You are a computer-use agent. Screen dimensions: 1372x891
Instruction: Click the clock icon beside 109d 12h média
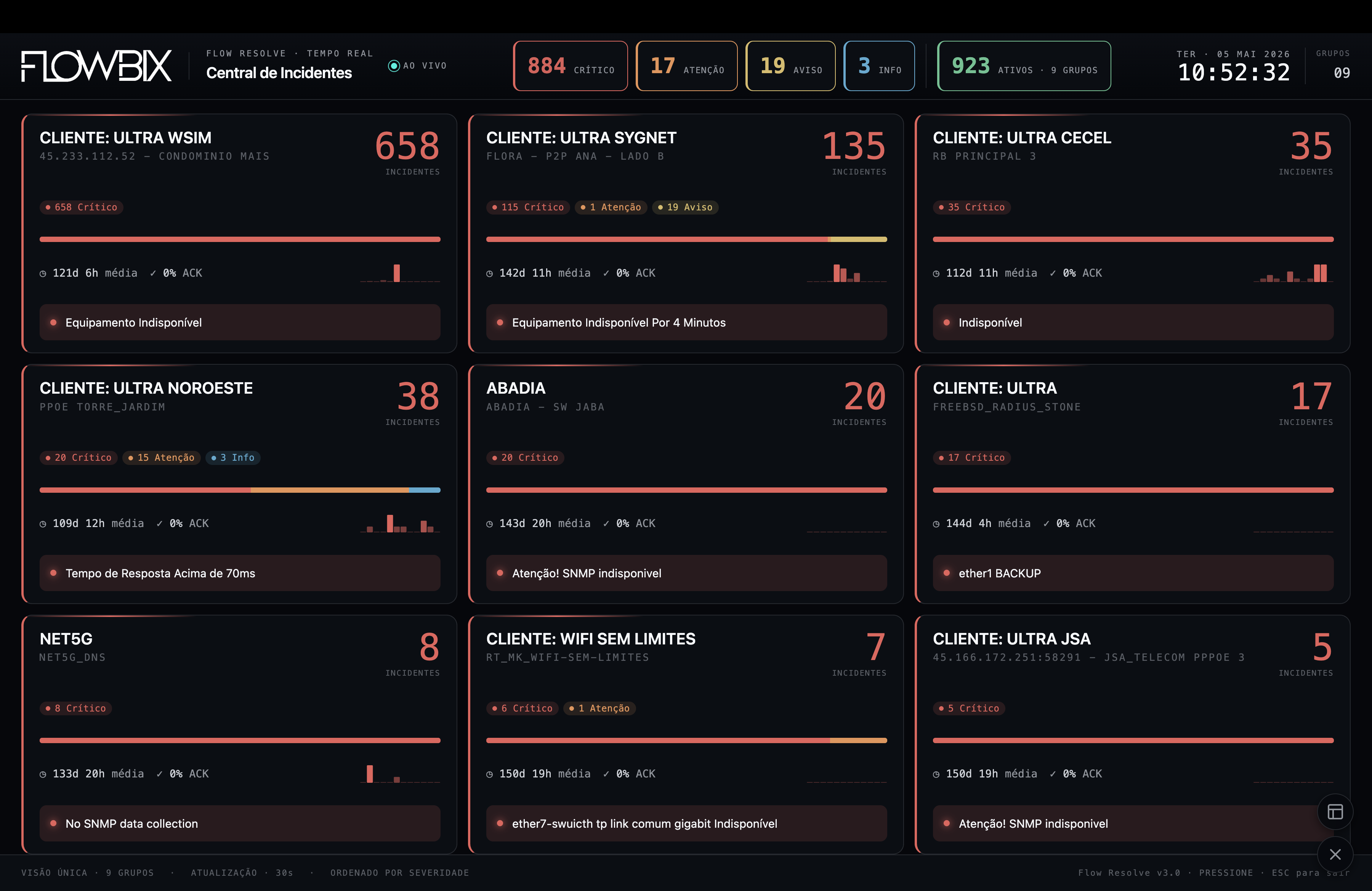(43, 524)
